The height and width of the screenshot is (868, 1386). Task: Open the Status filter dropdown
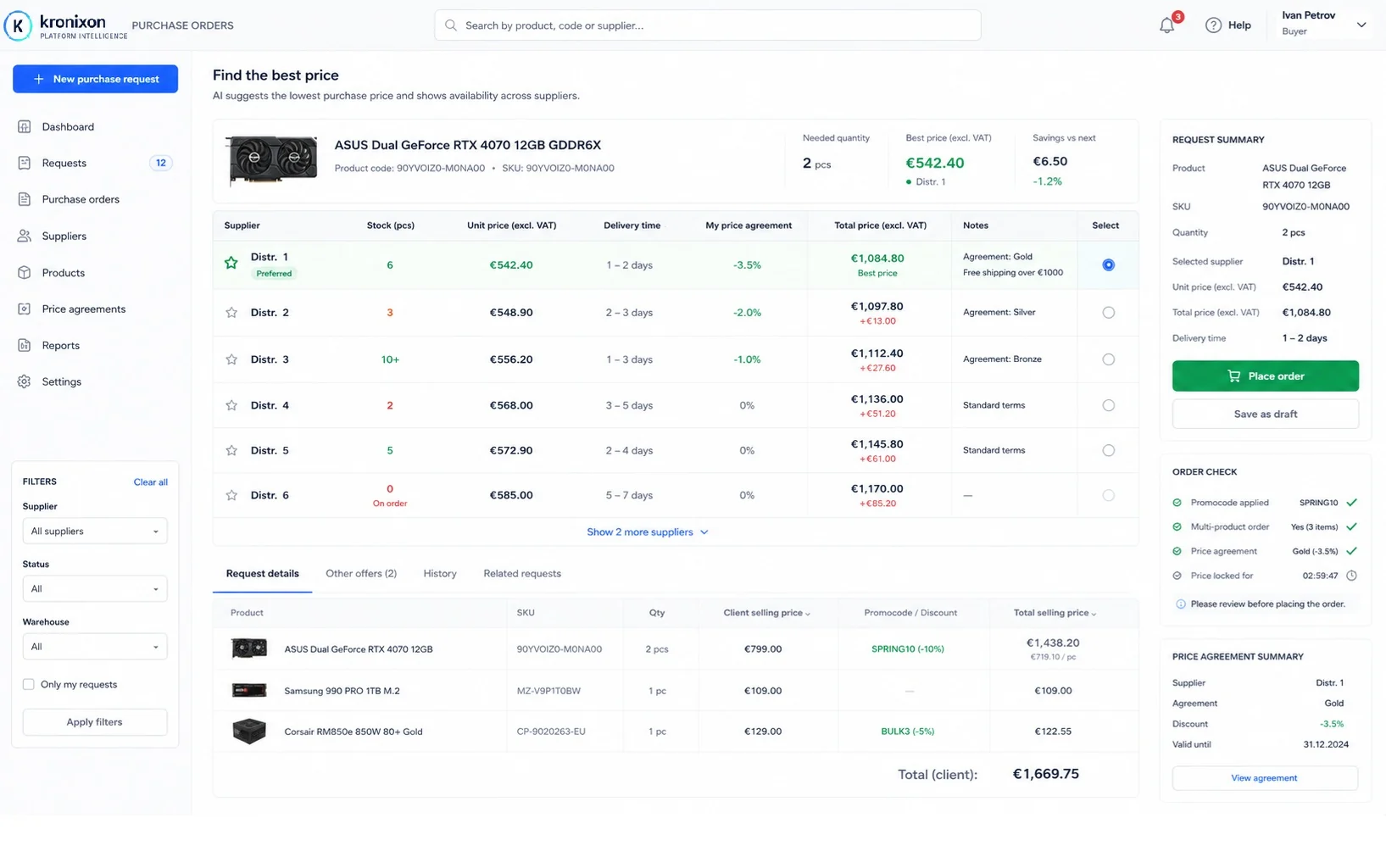(95, 589)
